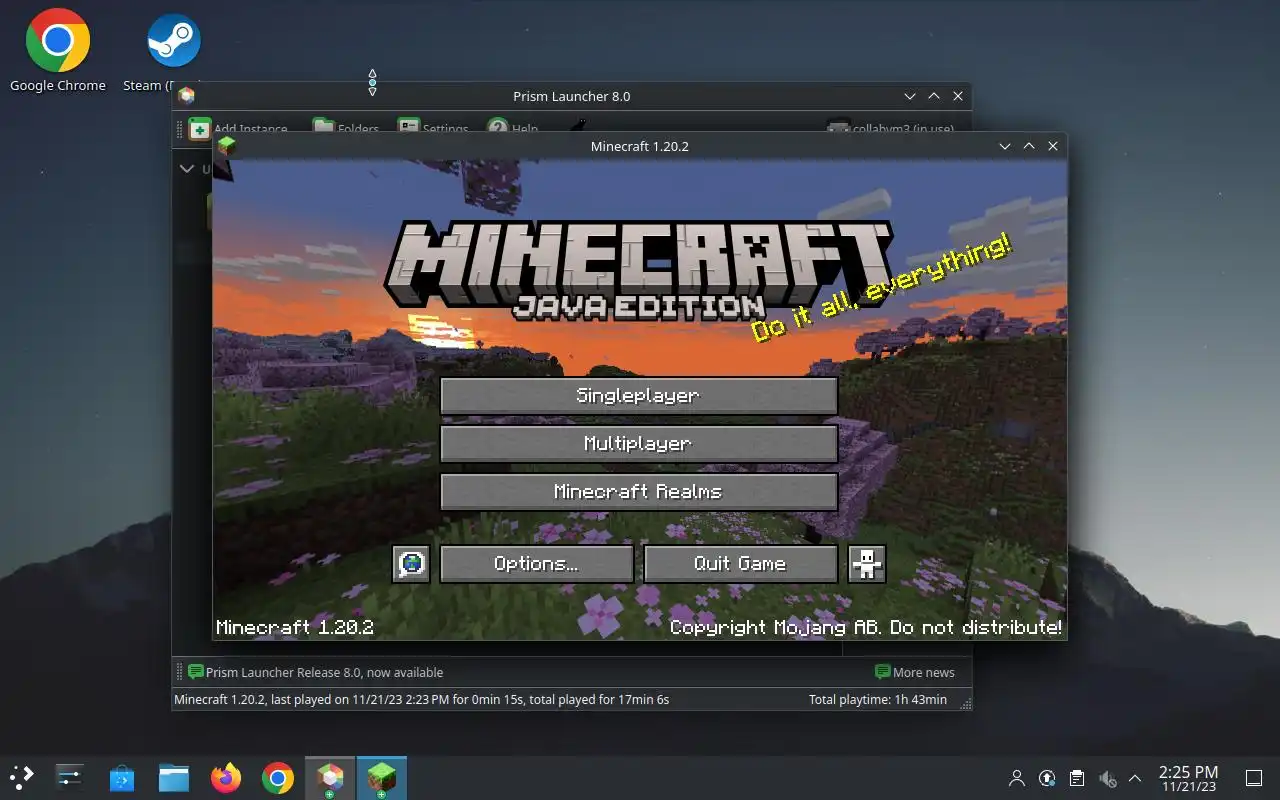Viewport: 1280px width, 800px height.
Task: Open Minecraft Realms
Action: 638,492
